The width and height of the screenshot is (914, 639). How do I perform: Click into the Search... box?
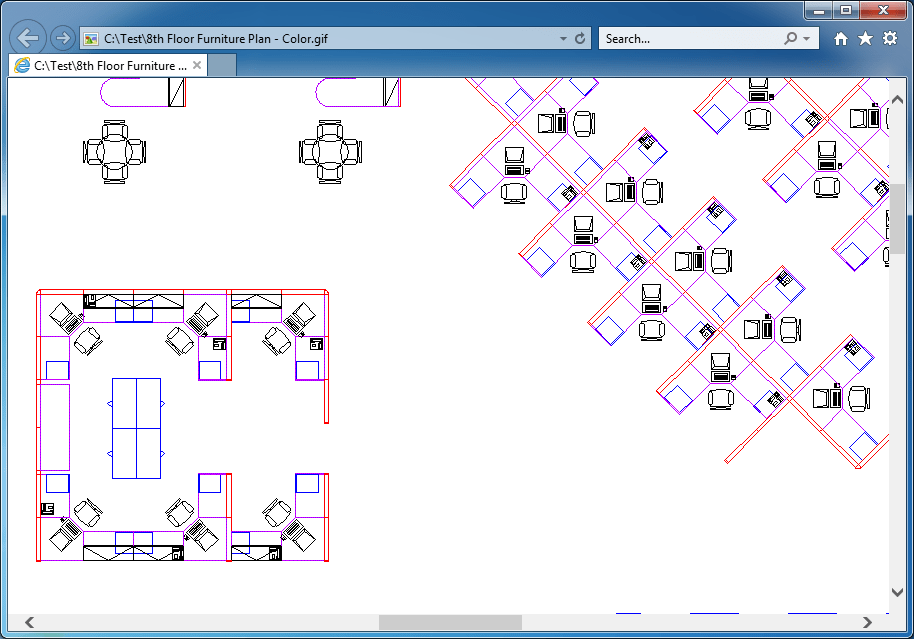(691, 38)
